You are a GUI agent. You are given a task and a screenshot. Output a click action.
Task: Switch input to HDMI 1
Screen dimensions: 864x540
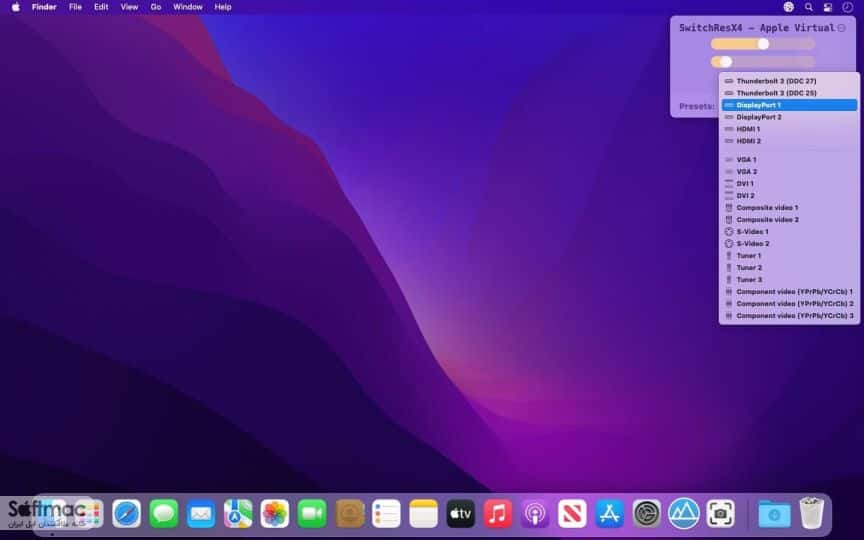[x=789, y=129]
